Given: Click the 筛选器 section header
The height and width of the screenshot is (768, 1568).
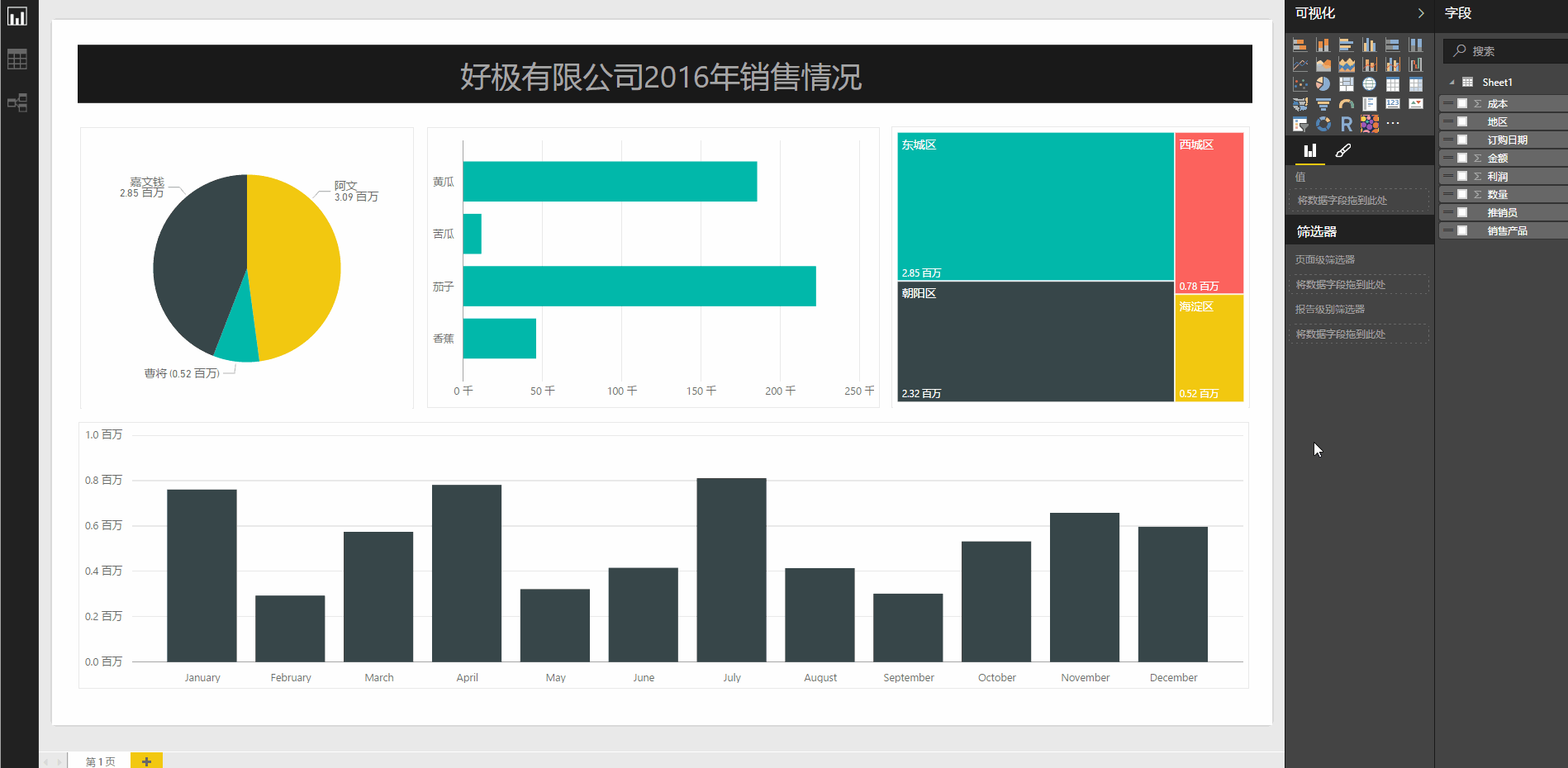Looking at the screenshot, I should [x=1359, y=231].
